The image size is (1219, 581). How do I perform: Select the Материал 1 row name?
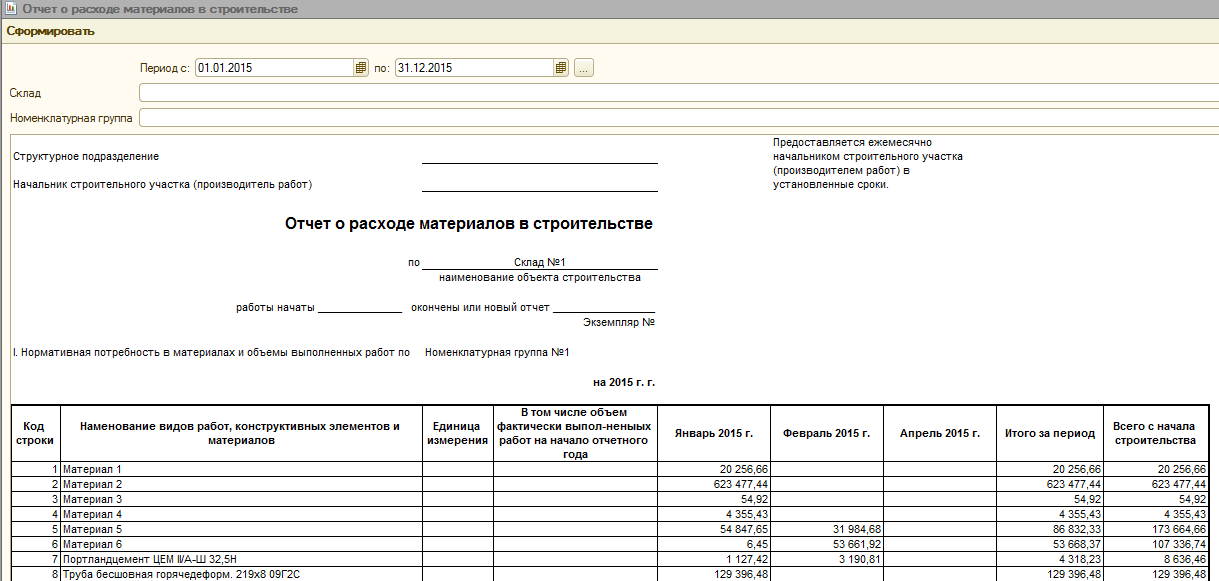tap(92, 469)
